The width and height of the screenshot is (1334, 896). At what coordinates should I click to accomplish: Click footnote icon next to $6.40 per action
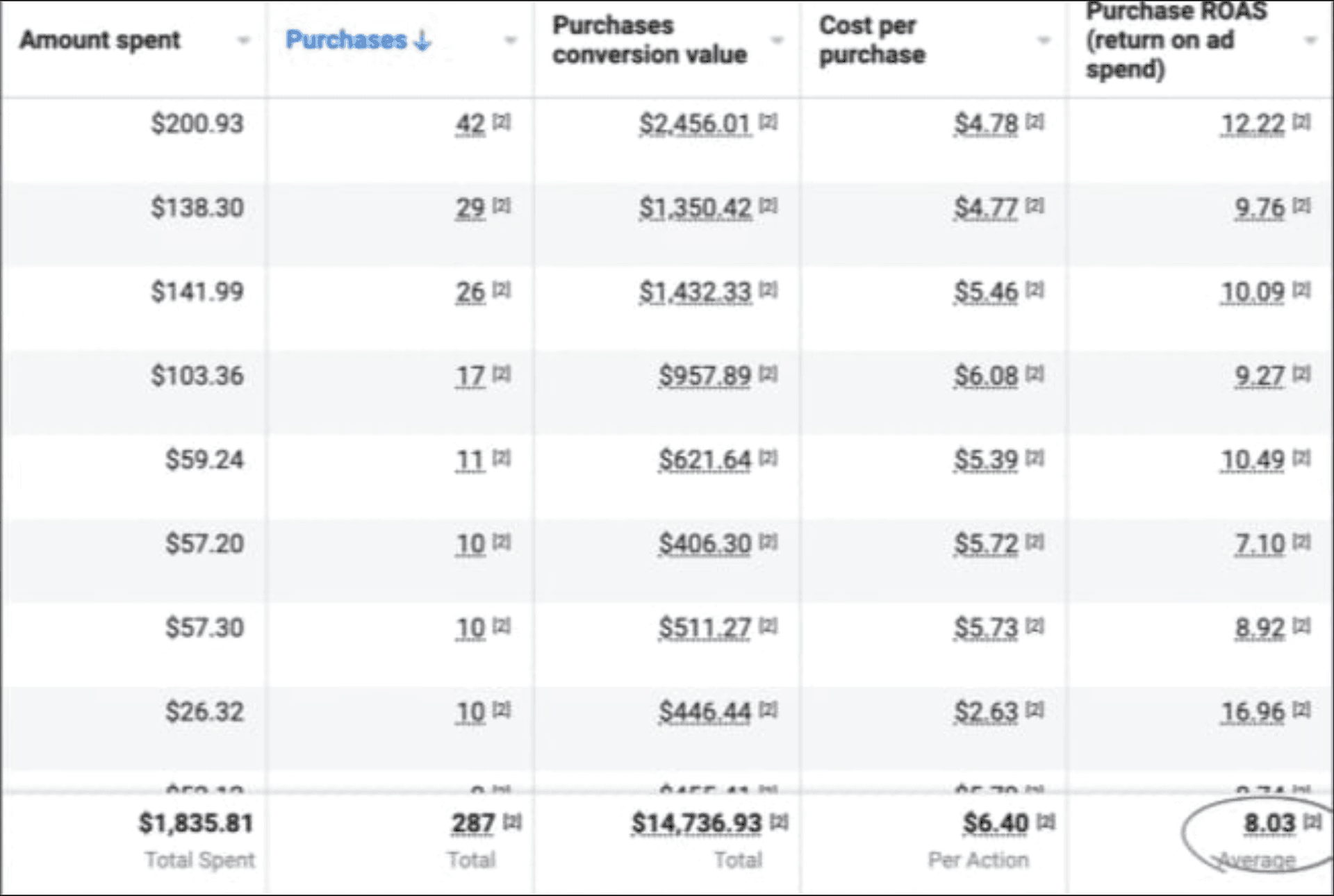coord(1046,822)
